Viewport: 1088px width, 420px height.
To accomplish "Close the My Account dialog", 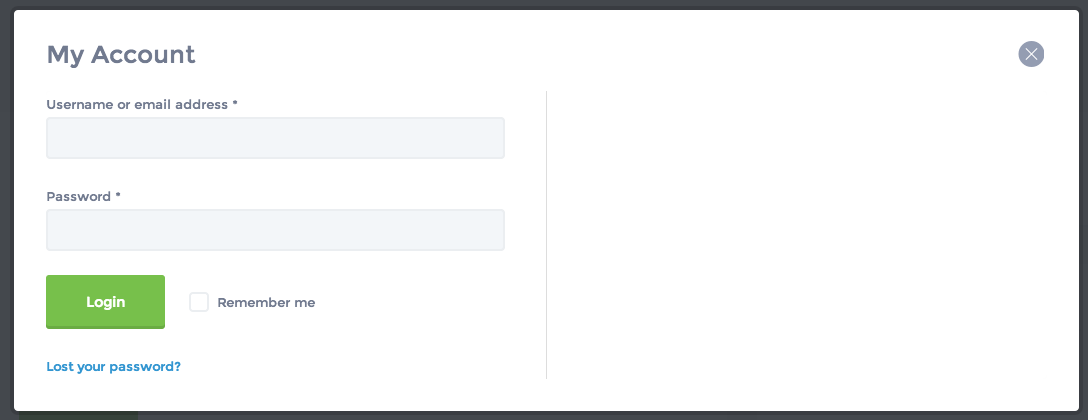I will (1031, 54).
